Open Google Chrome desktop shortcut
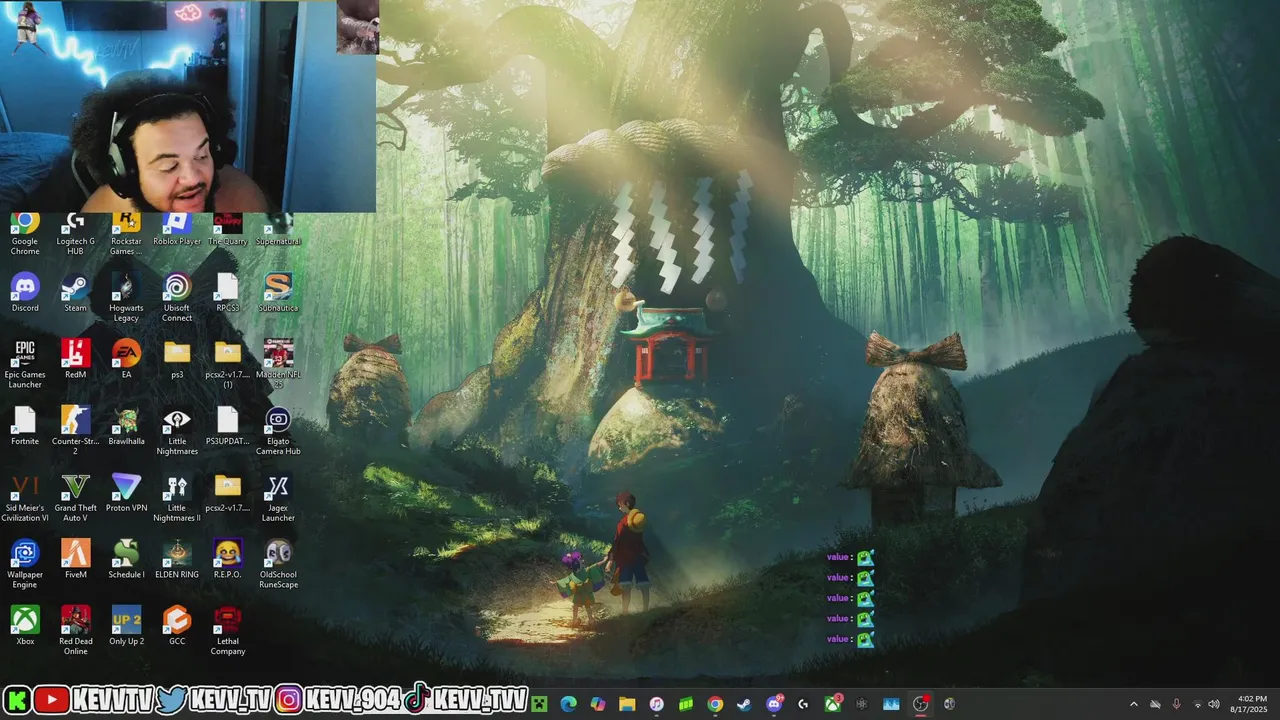Screen dimensions: 1280x720 click(x=25, y=233)
